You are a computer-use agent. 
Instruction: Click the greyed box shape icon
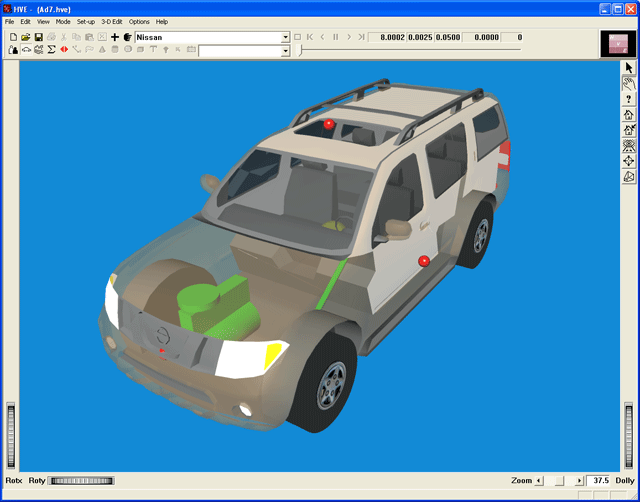(x=140, y=50)
